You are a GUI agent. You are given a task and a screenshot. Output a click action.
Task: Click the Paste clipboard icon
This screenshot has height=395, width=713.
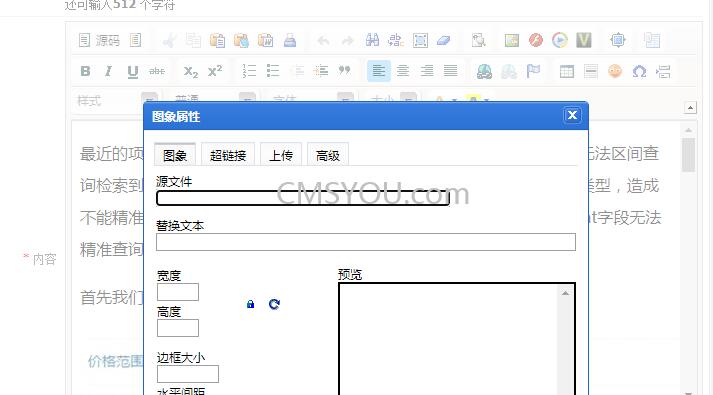click(217, 40)
